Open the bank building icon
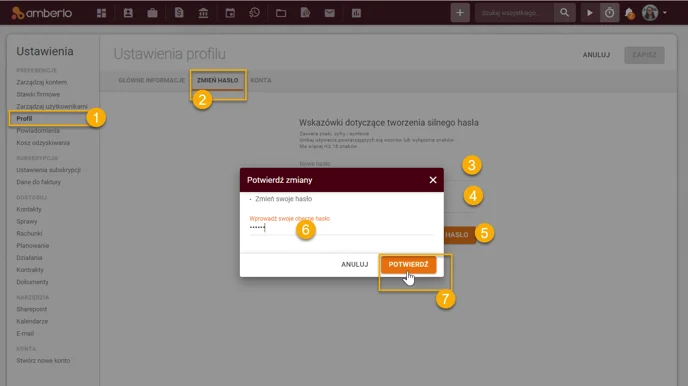 click(x=203, y=13)
